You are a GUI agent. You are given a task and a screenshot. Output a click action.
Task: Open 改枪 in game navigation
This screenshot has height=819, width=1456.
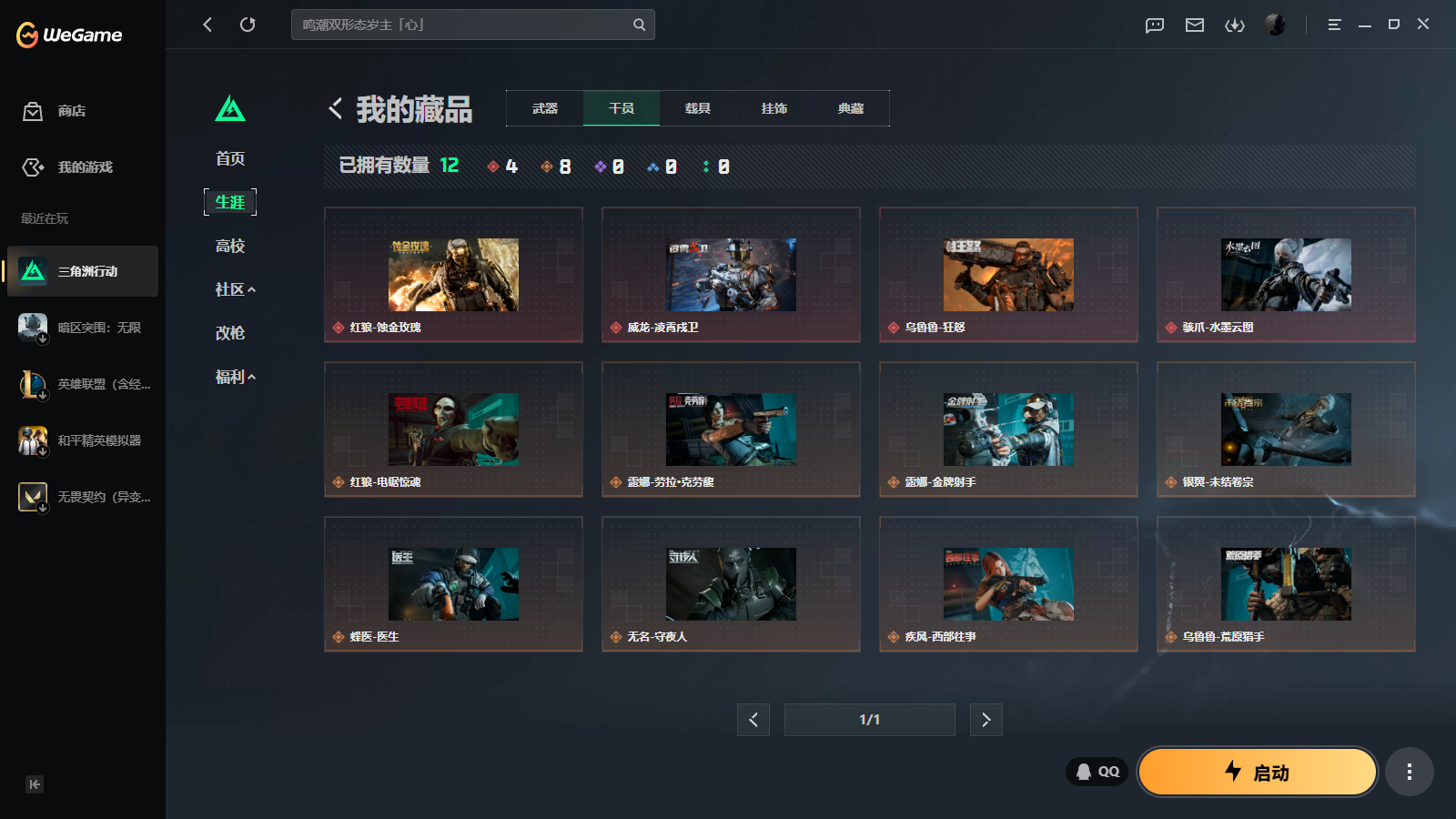(230, 333)
